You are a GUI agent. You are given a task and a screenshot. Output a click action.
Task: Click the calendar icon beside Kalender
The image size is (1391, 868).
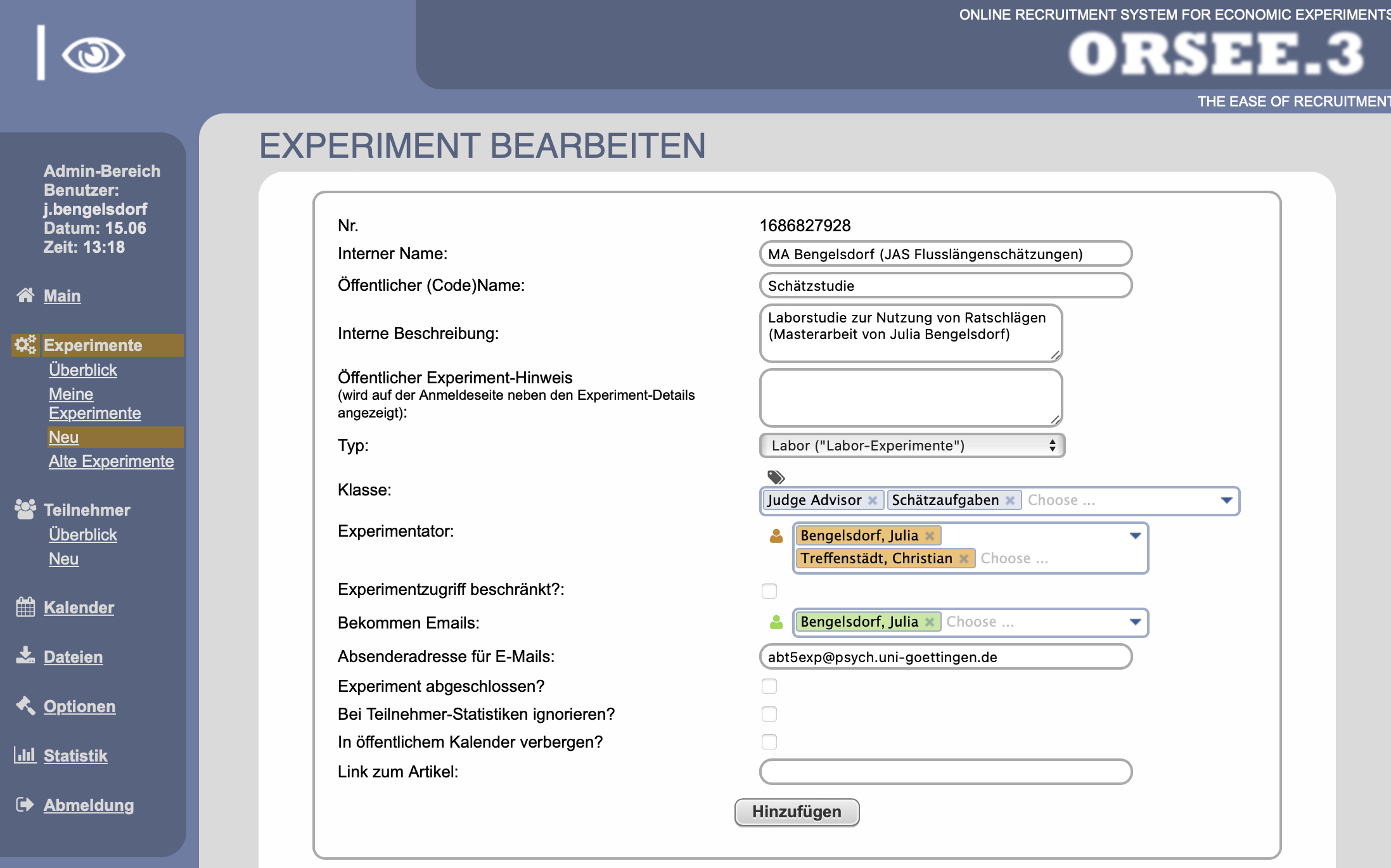25,607
